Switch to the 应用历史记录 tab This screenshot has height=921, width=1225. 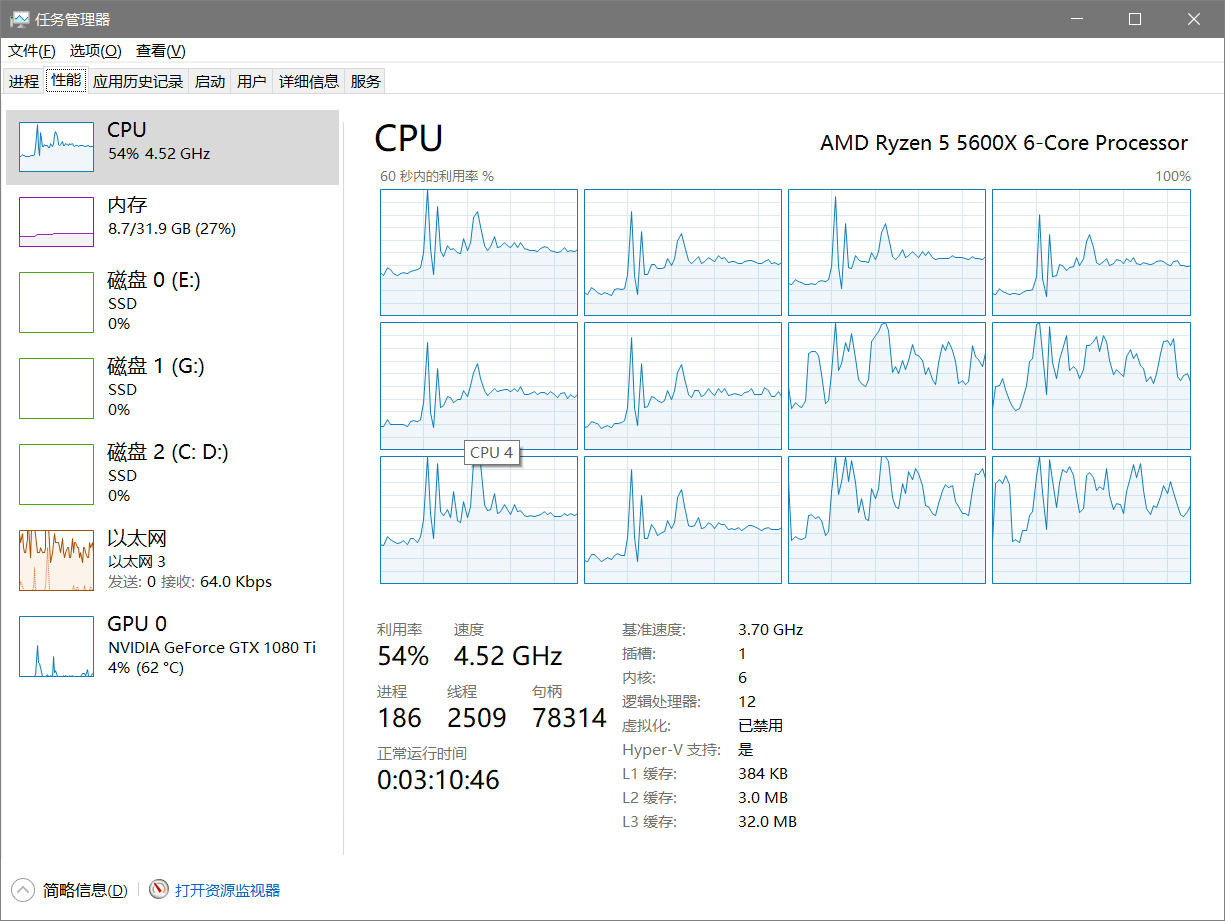[x=138, y=82]
